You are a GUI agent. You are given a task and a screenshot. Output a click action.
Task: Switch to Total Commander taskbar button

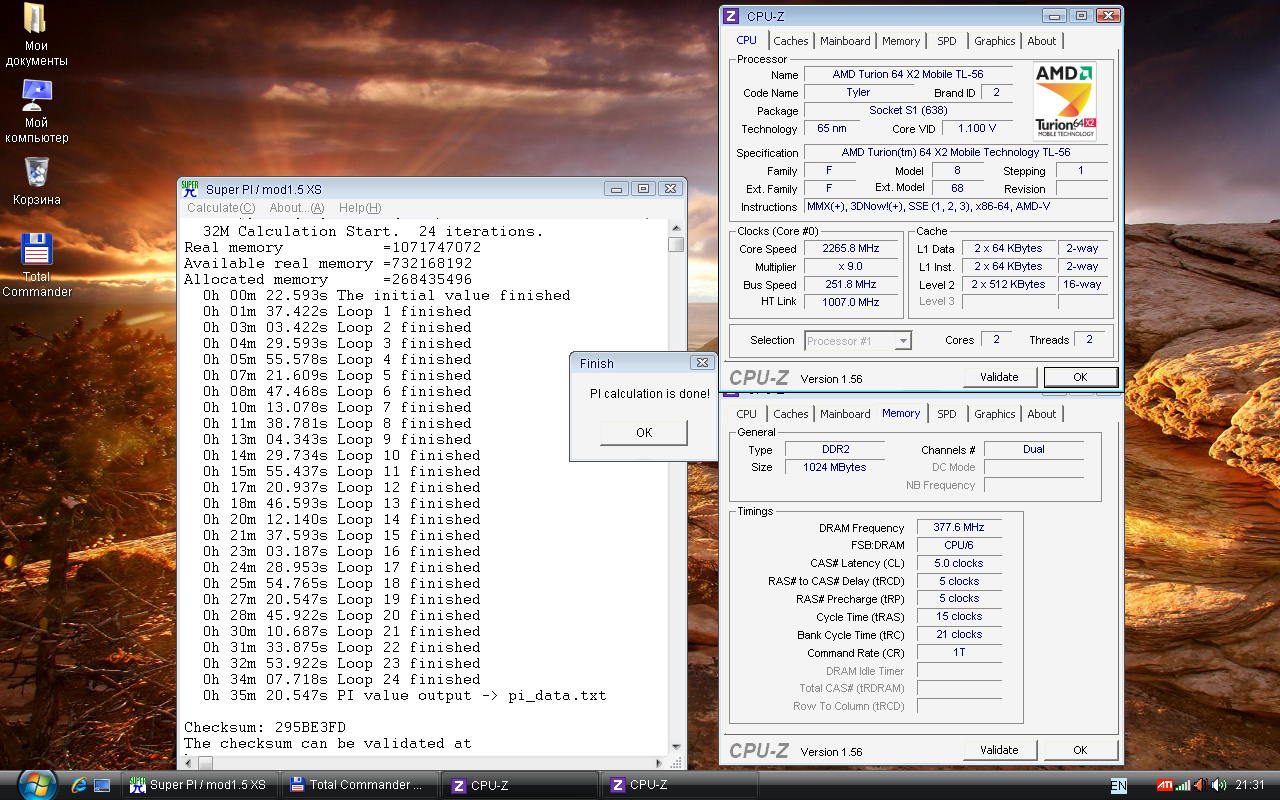[x=360, y=785]
